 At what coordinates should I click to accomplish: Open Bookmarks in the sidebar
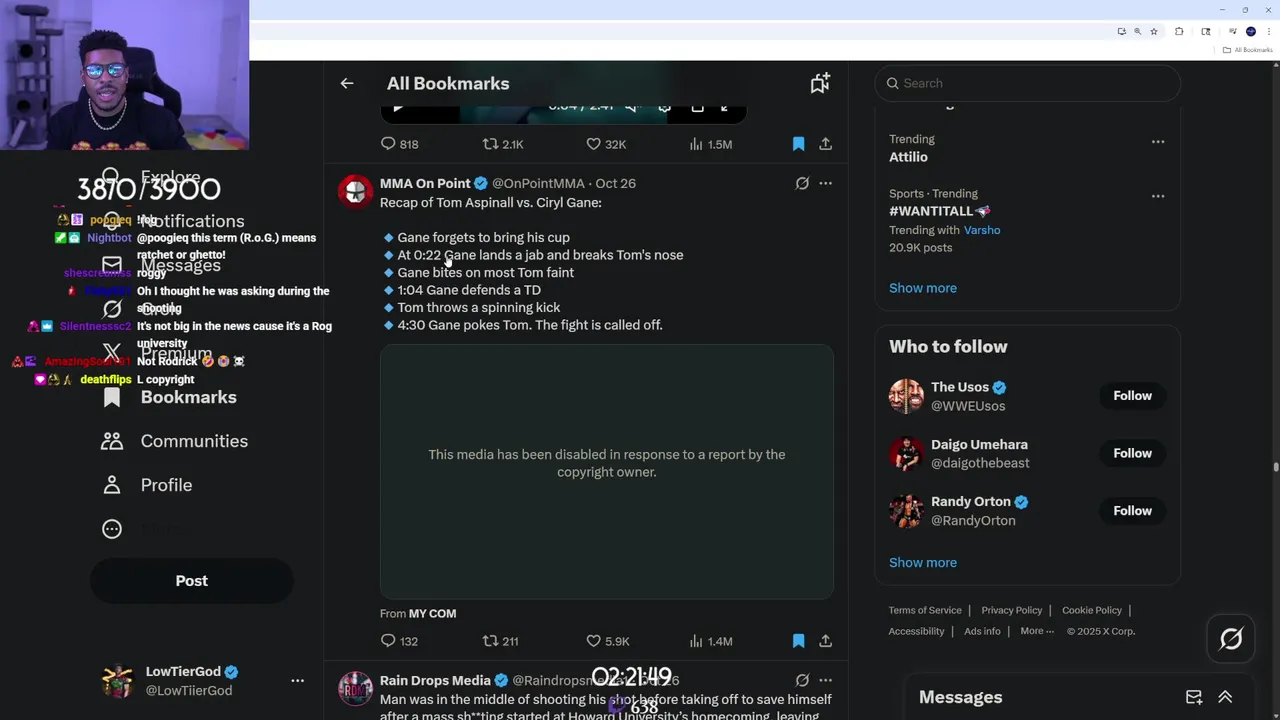(x=170, y=397)
